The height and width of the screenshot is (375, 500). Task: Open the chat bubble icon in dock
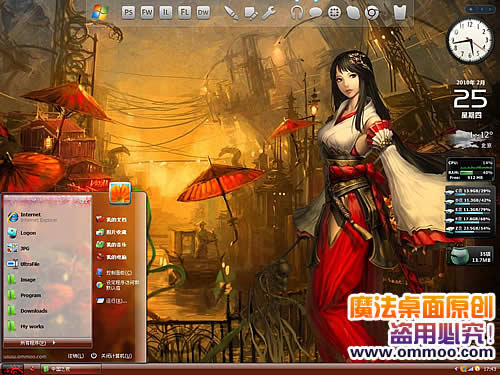[315, 13]
